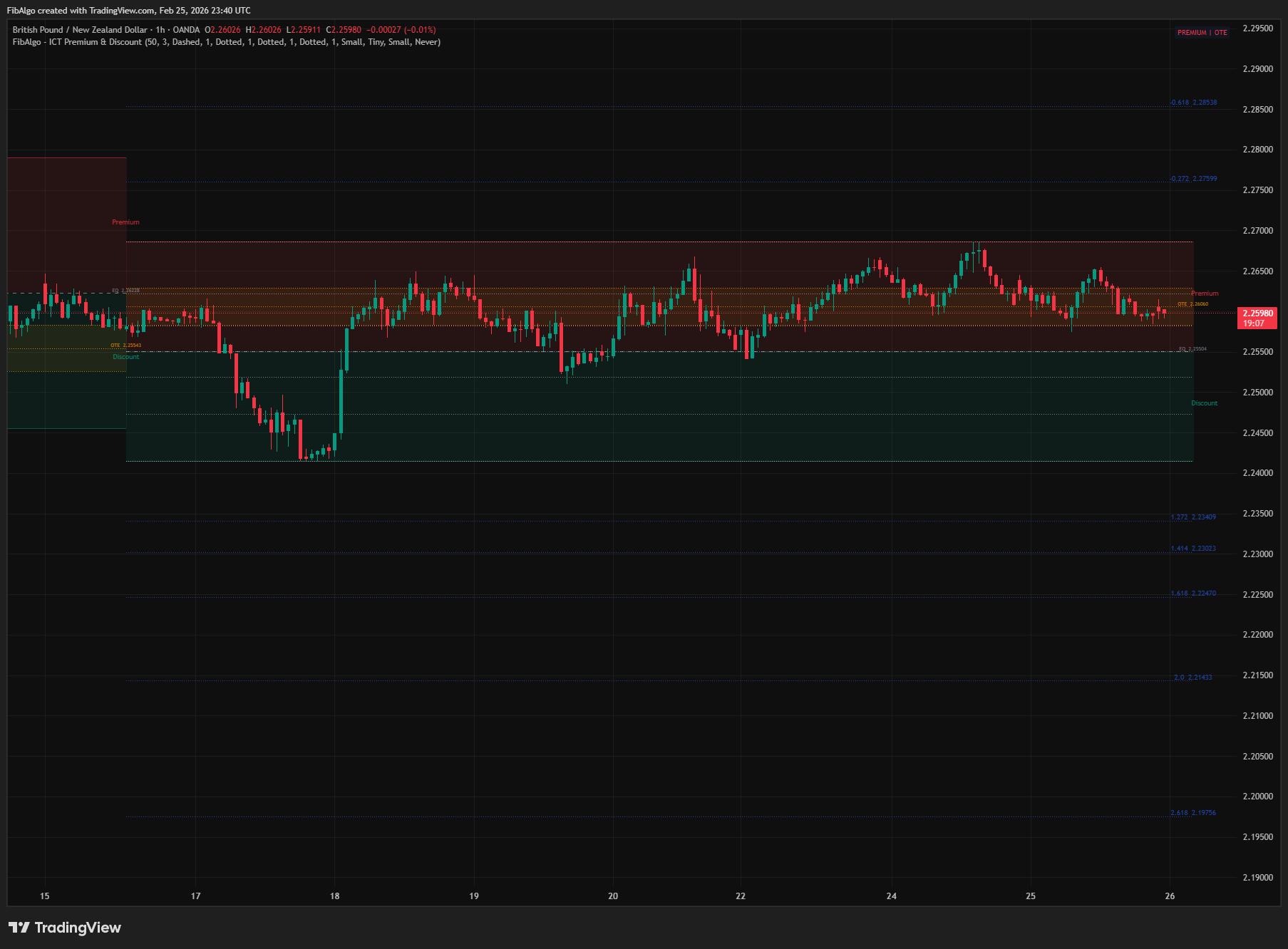Click the -0.272 fib level at 2.27599

coord(1194,178)
